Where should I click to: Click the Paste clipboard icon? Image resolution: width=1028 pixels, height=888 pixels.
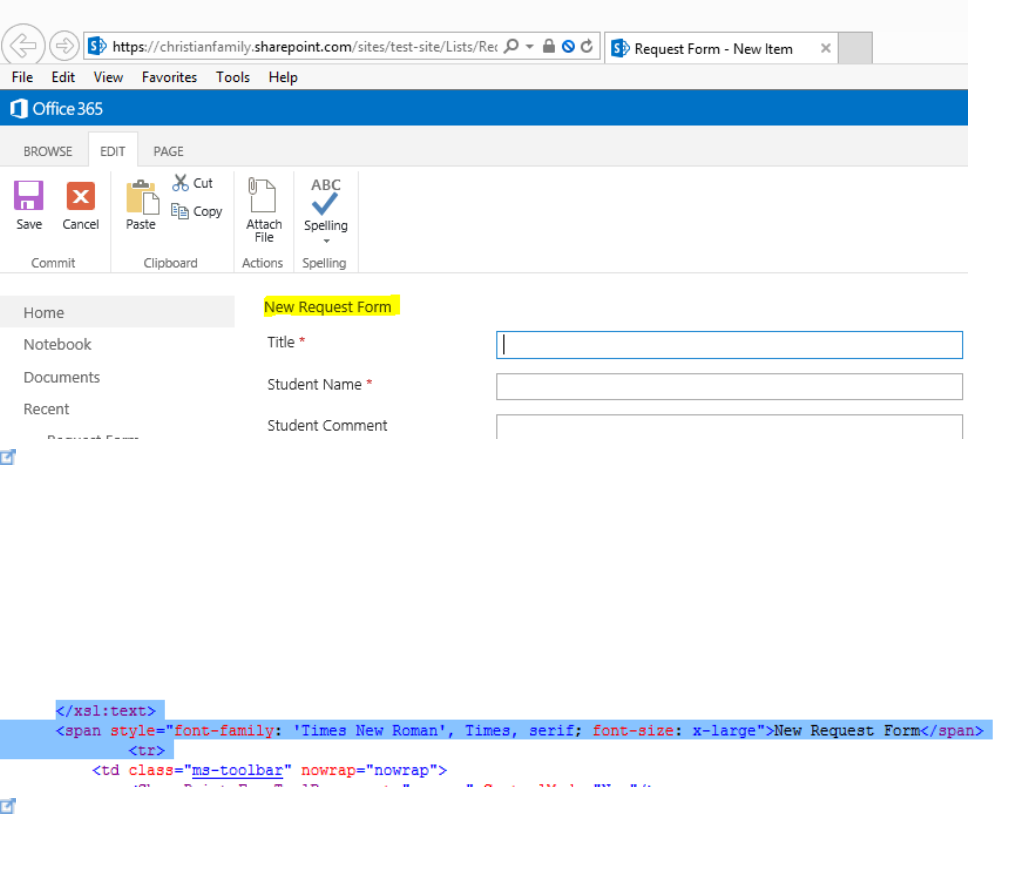[142, 196]
